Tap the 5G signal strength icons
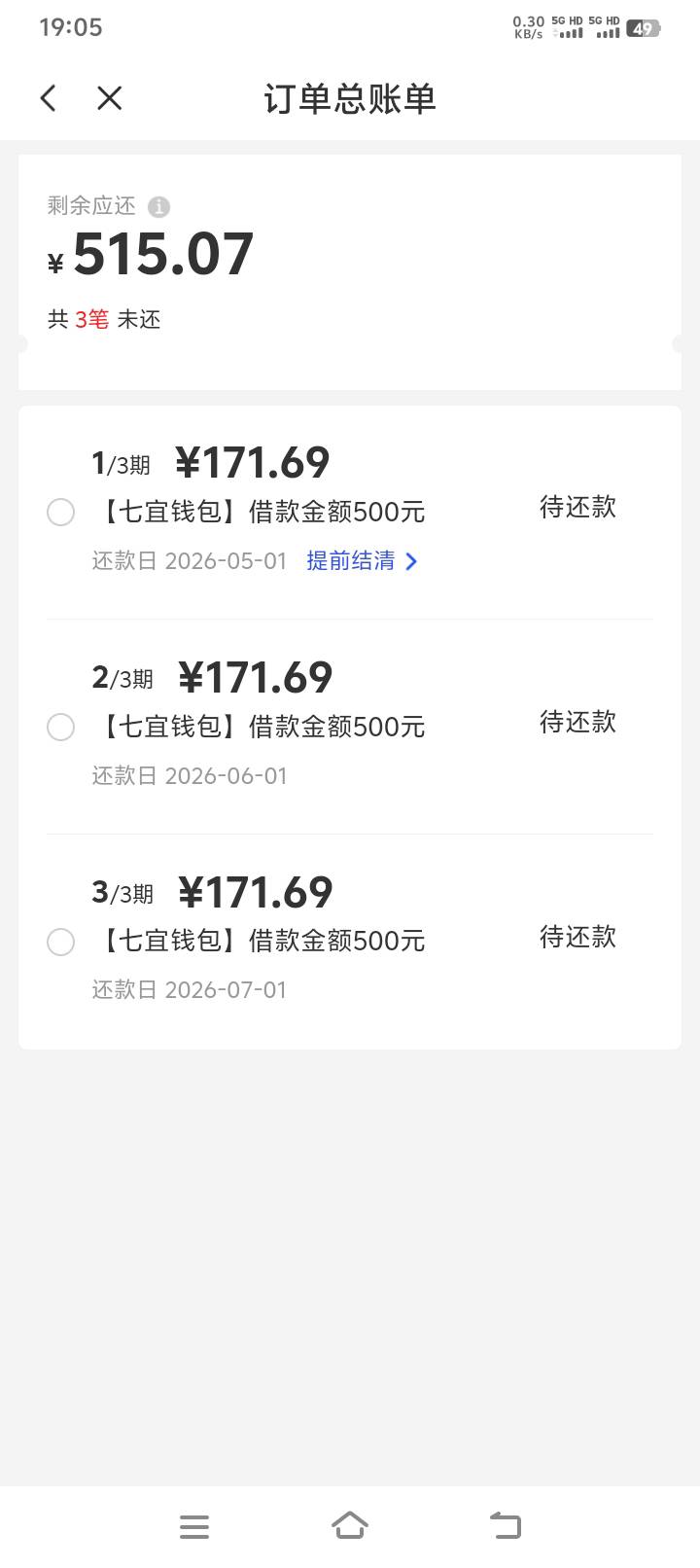The image size is (700, 1568). click(585, 27)
